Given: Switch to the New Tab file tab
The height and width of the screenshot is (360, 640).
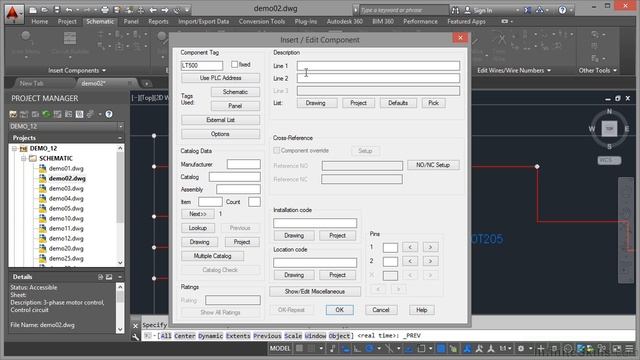Looking at the screenshot, I should pos(32,84).
